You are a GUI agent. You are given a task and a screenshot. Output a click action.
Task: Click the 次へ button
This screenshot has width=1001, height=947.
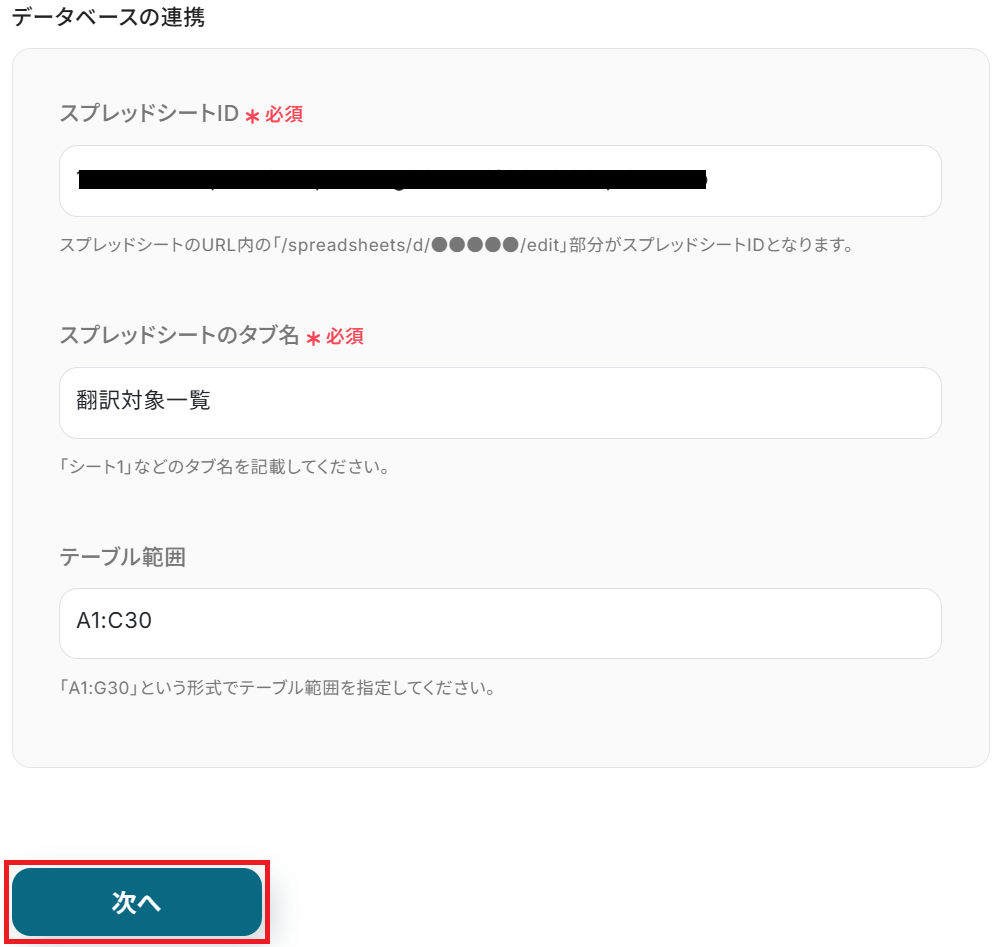pos(137,902)
